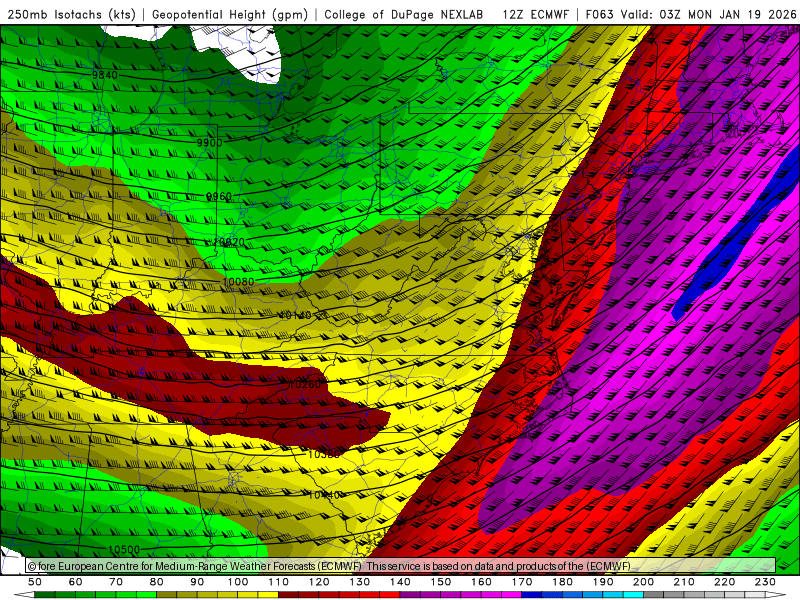Click the 110 value on the color scale
This screenshot has width=800, height=600.
tap(279, 582)
